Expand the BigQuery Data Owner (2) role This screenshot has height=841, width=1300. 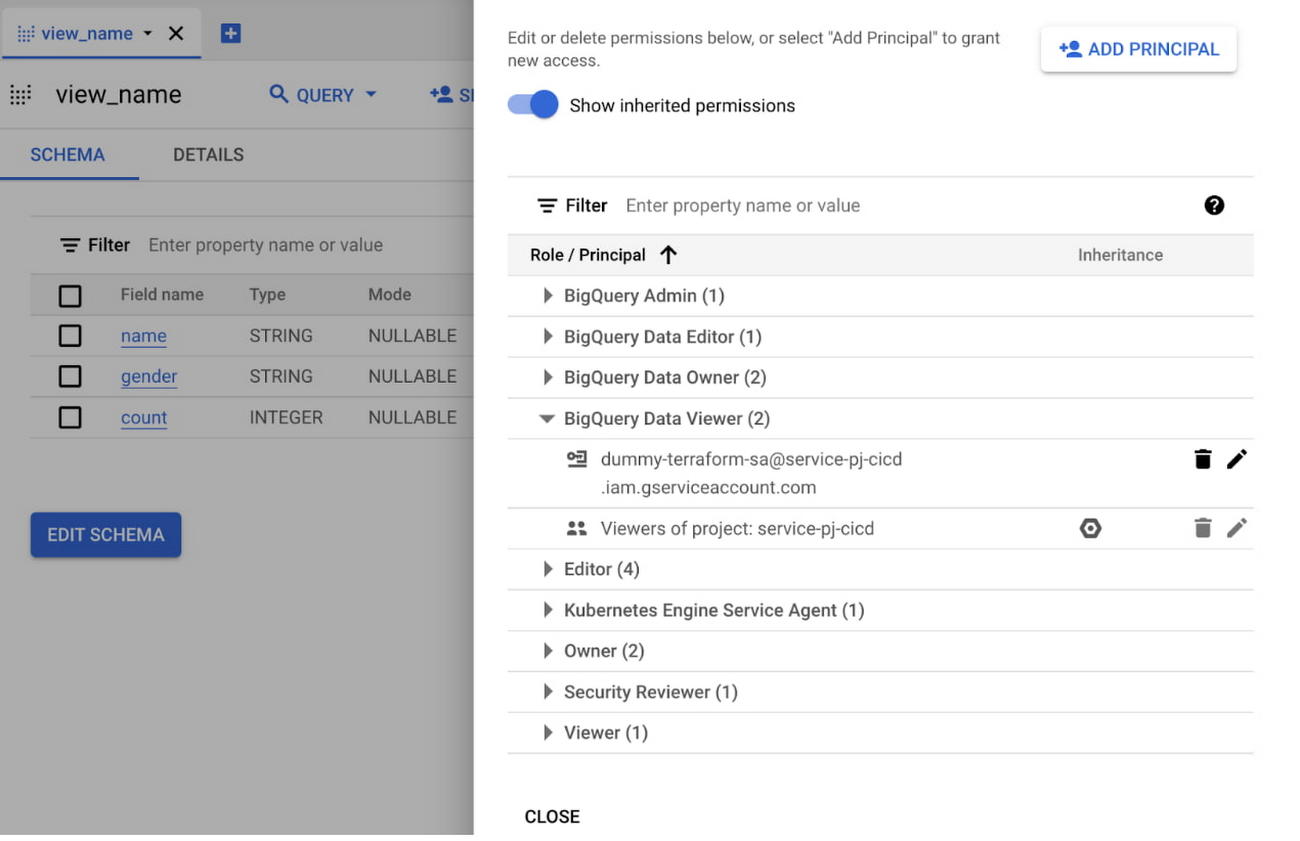click(x=547, y=377)
